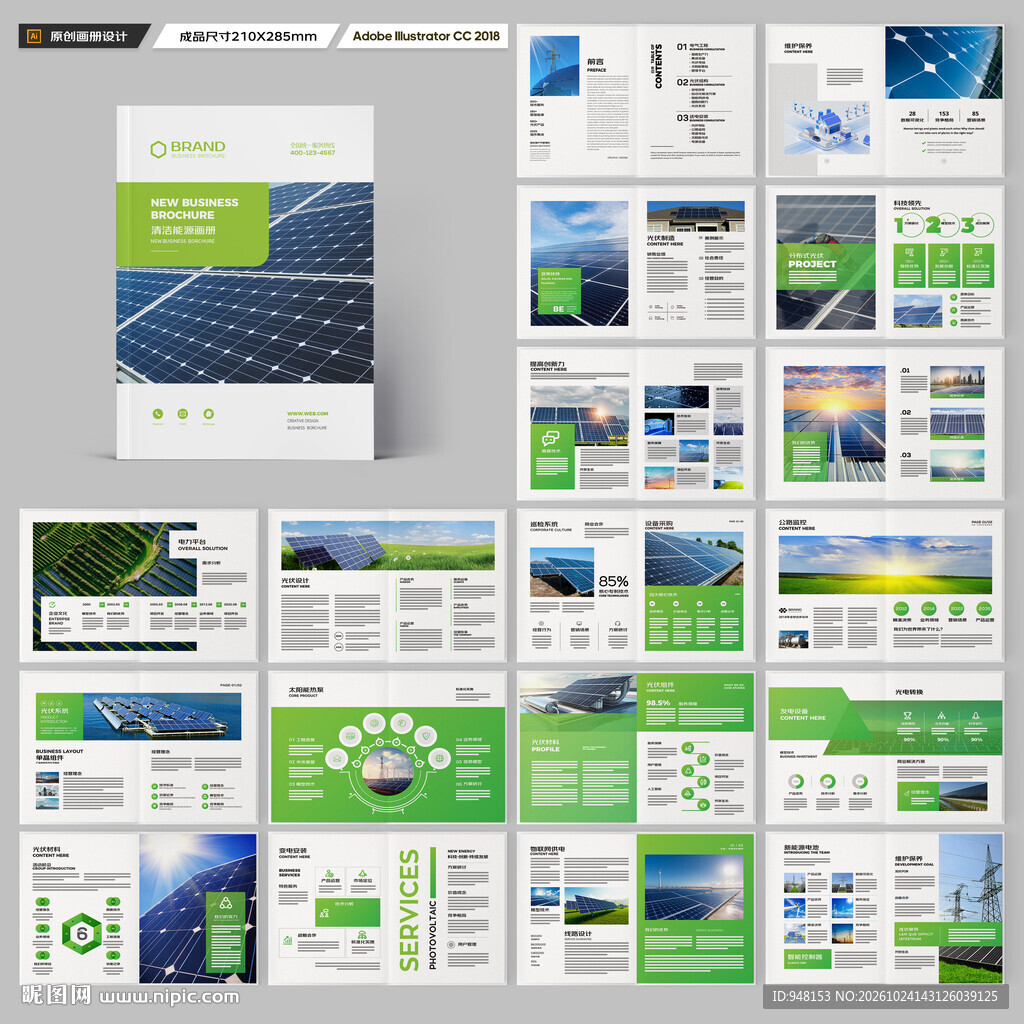Click the vertical 'CONTENTS' heading

(658, 66)
